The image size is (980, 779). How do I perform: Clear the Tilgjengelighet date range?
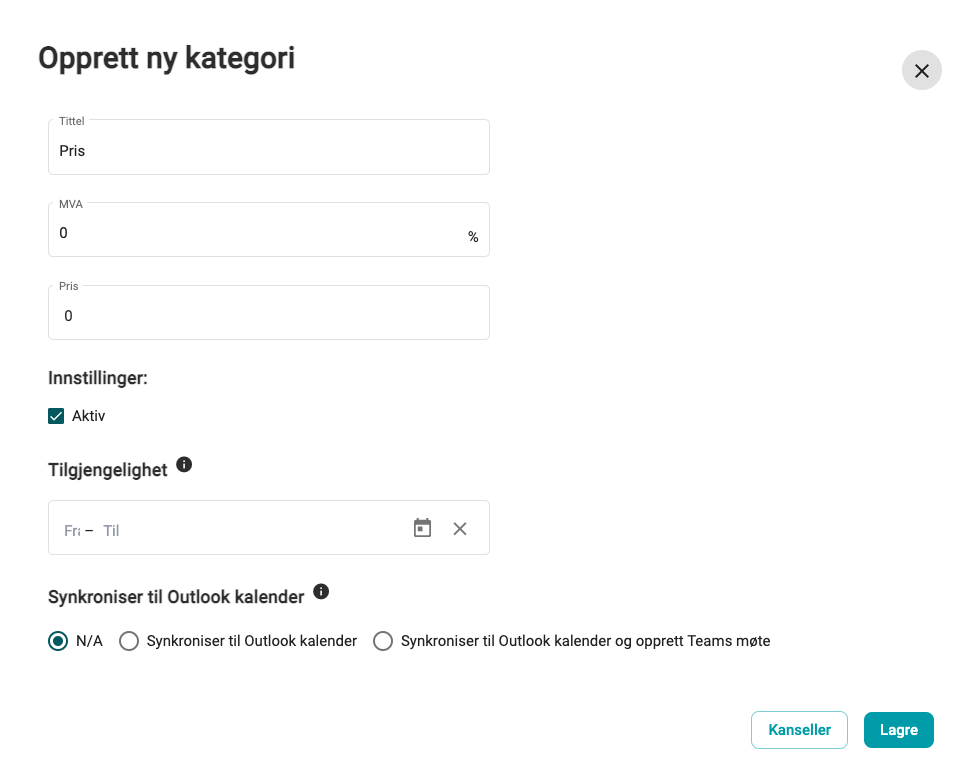click(460, 529)
